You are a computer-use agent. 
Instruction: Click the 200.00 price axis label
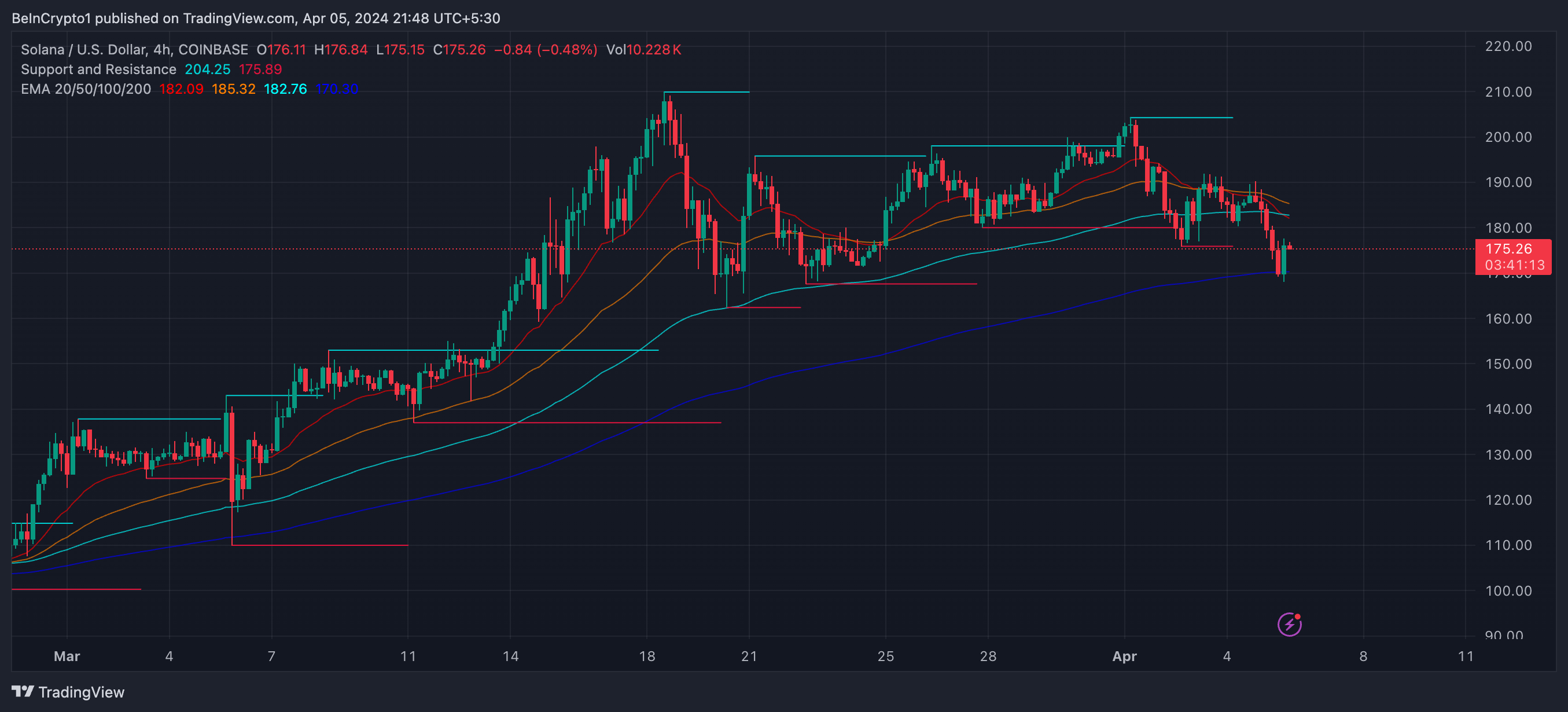1508,137
